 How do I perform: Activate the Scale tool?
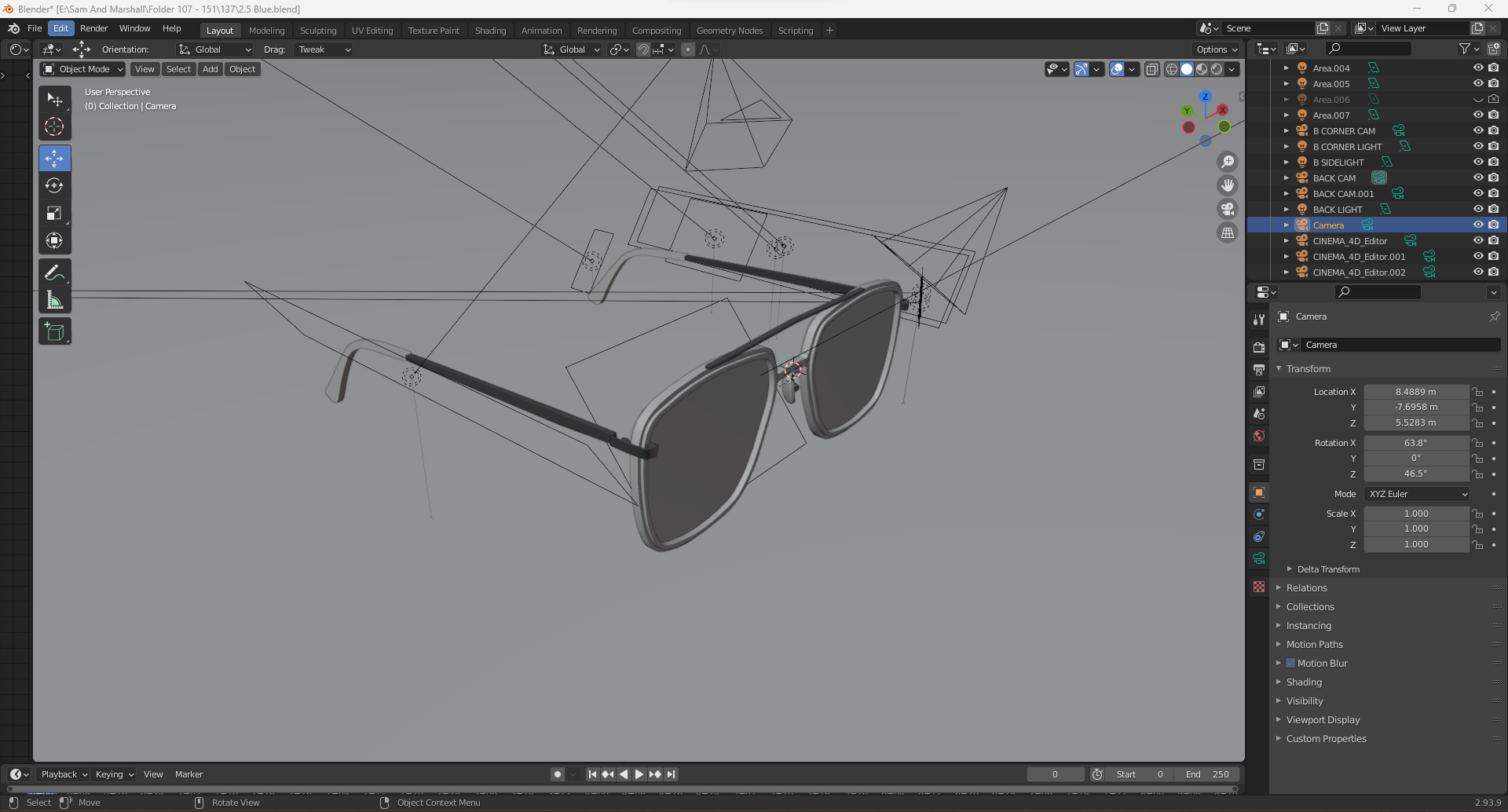54,213
